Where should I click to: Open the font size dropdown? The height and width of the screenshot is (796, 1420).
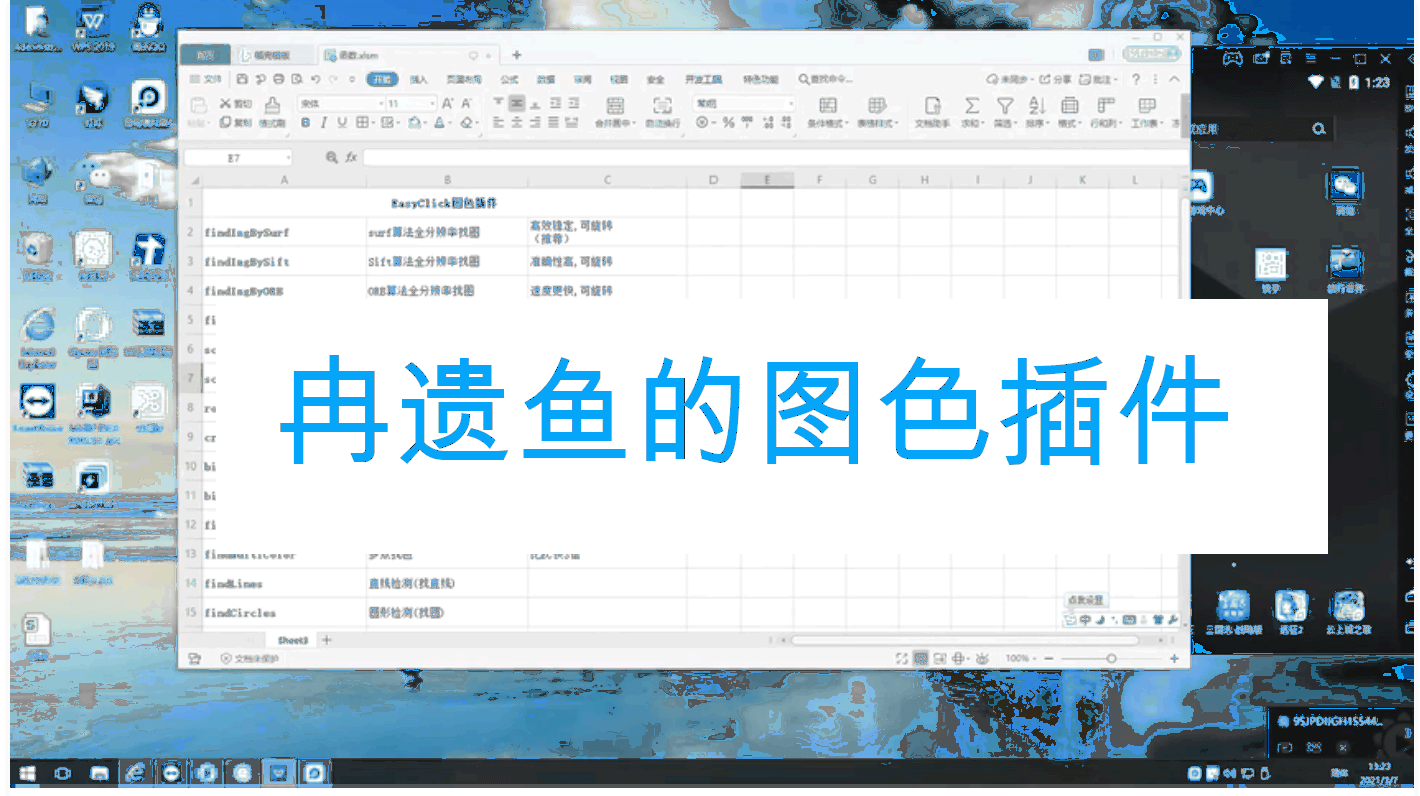pos(432,103)
